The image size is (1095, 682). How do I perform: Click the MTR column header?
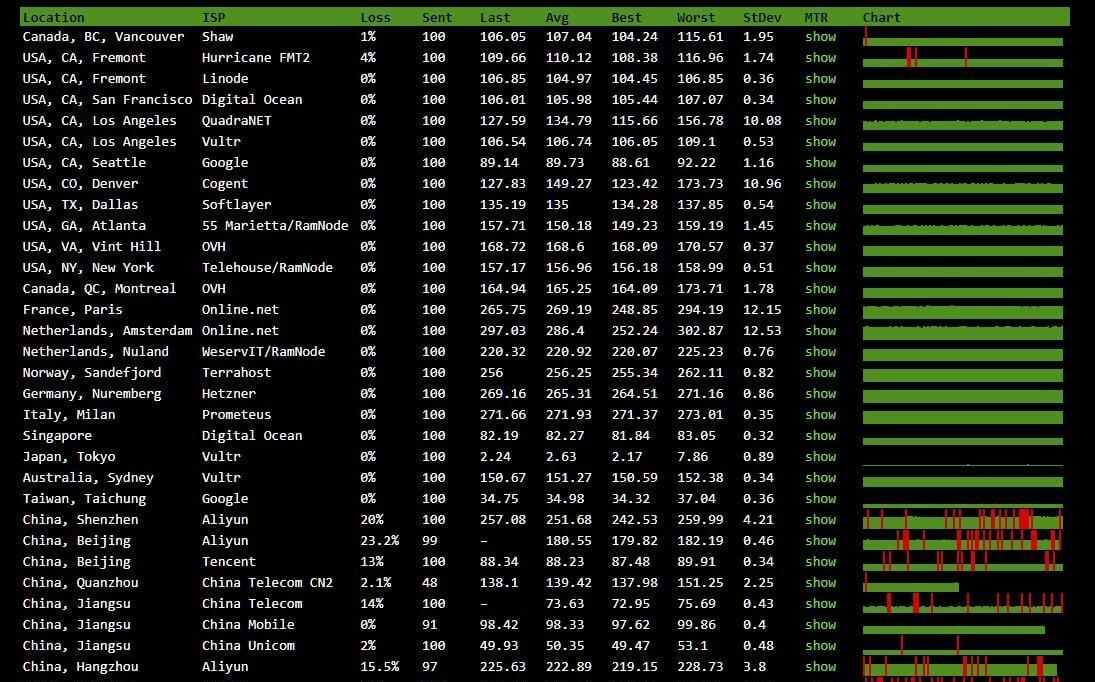[816, 17]
